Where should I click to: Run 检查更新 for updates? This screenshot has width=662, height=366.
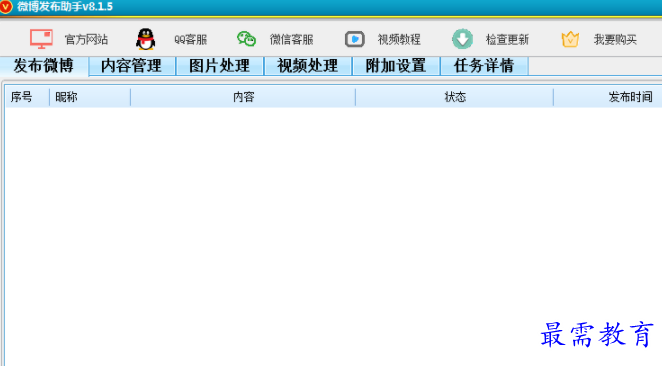[x=507, y=40]
